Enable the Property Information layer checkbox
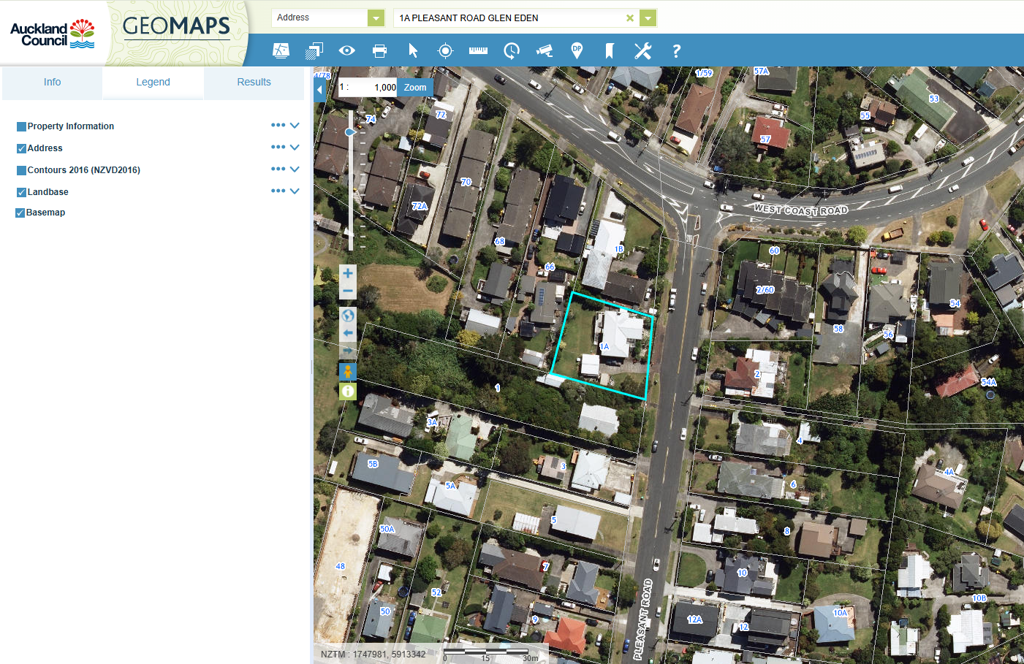Screen dimensions: 1024x664 (21, 127)
